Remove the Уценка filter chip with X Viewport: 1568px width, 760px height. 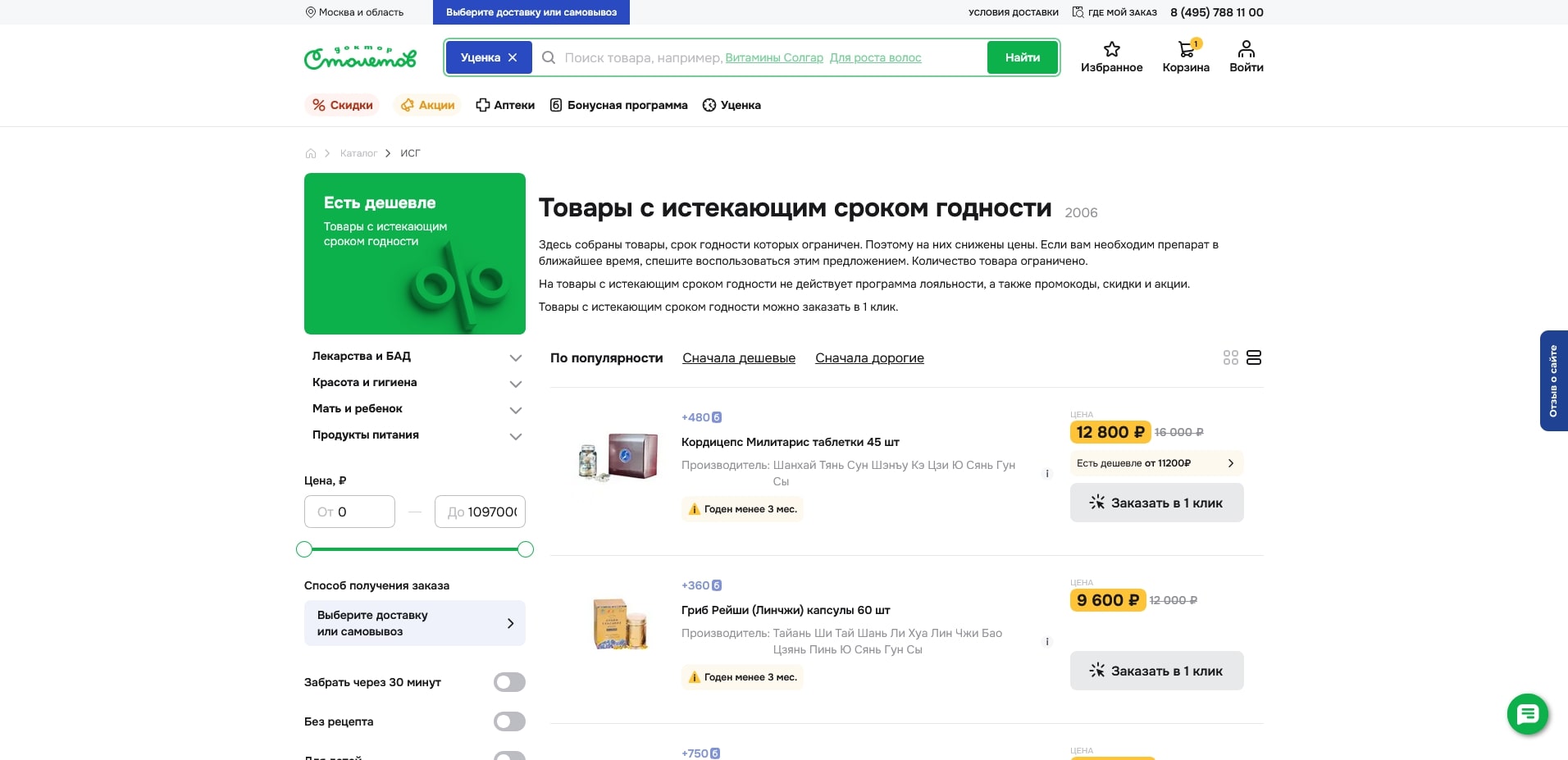point(513,57)
